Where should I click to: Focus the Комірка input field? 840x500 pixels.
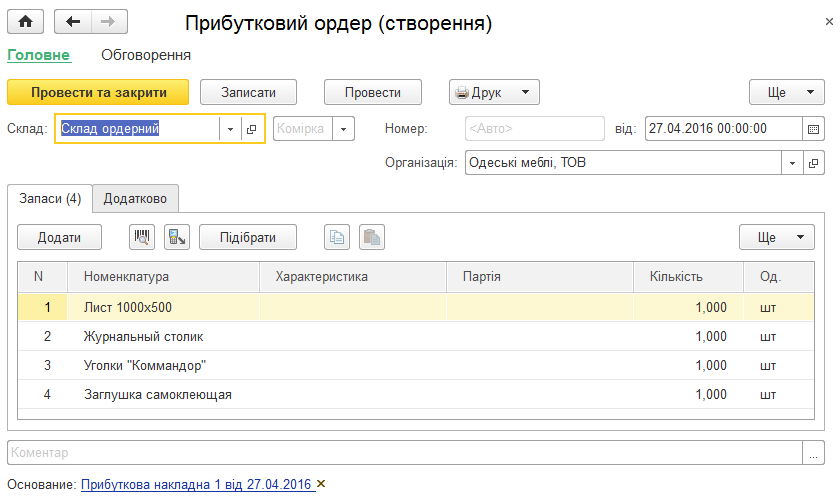tap(303, 129)
